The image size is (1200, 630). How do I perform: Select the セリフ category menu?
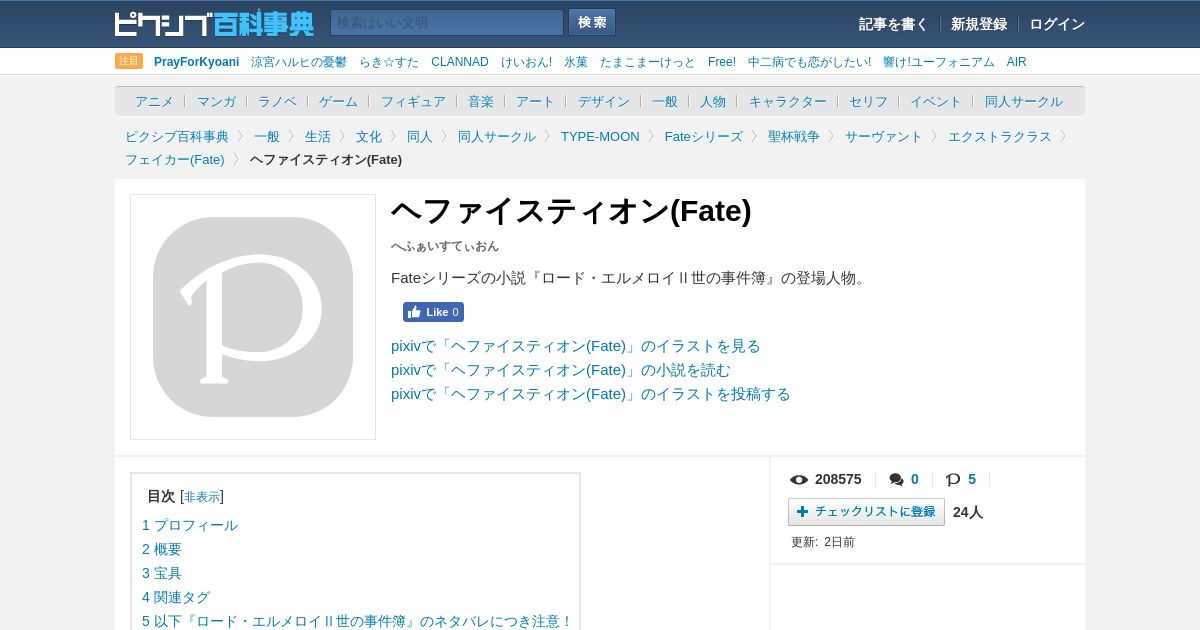868,101
